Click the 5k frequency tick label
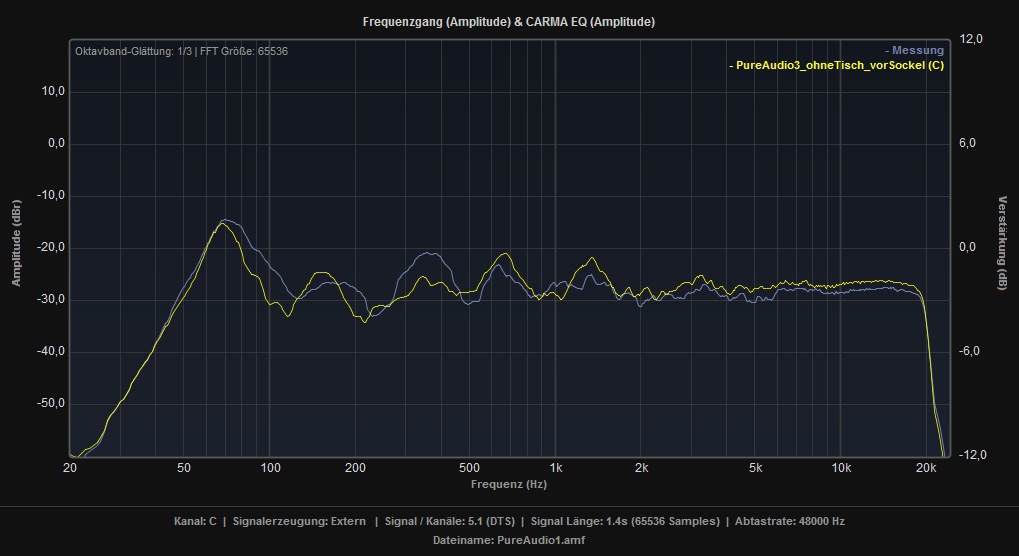Viewport: 1019px width, 556px height. [755, 468]
